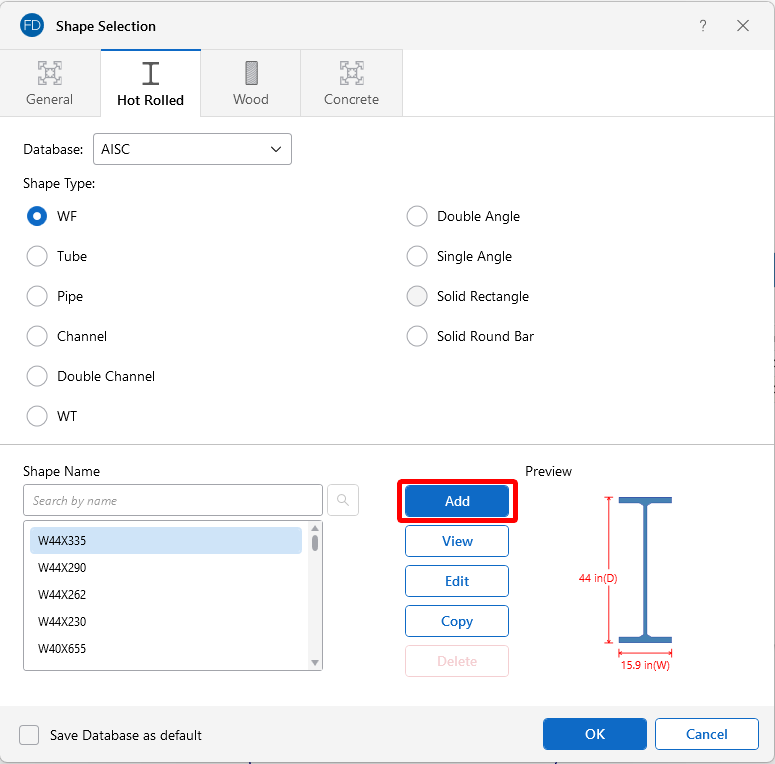
Task: Open the General tab
Action: pyautogui.click(x=50, y=84)
